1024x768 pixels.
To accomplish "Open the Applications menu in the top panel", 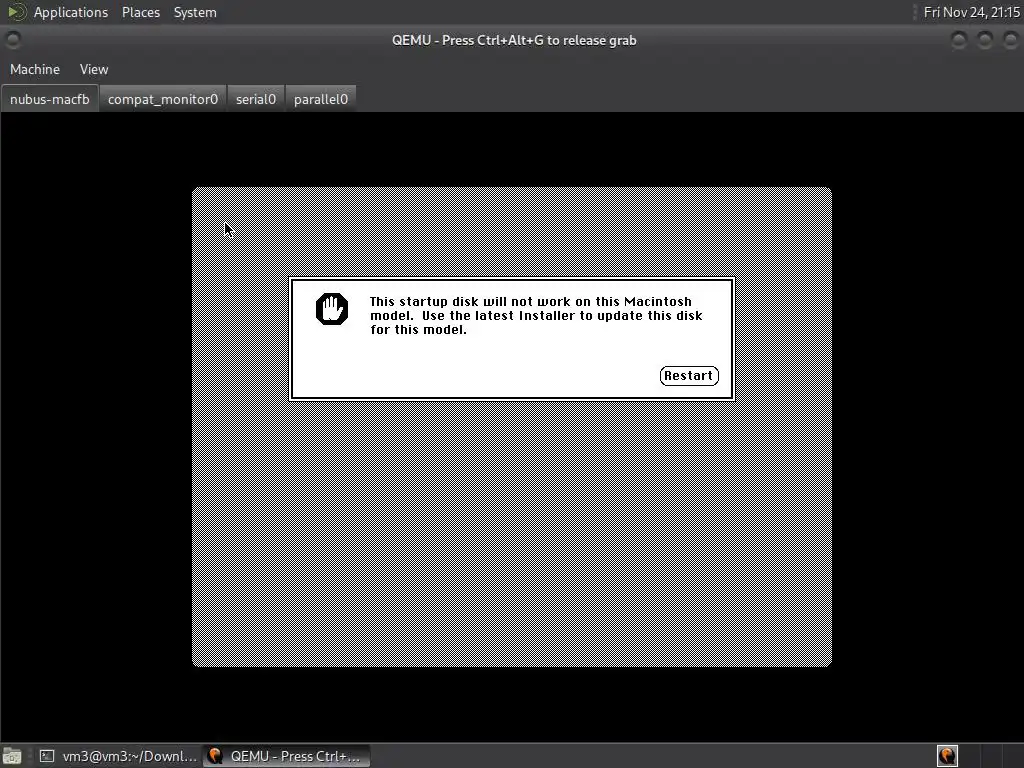I will 71,12.
